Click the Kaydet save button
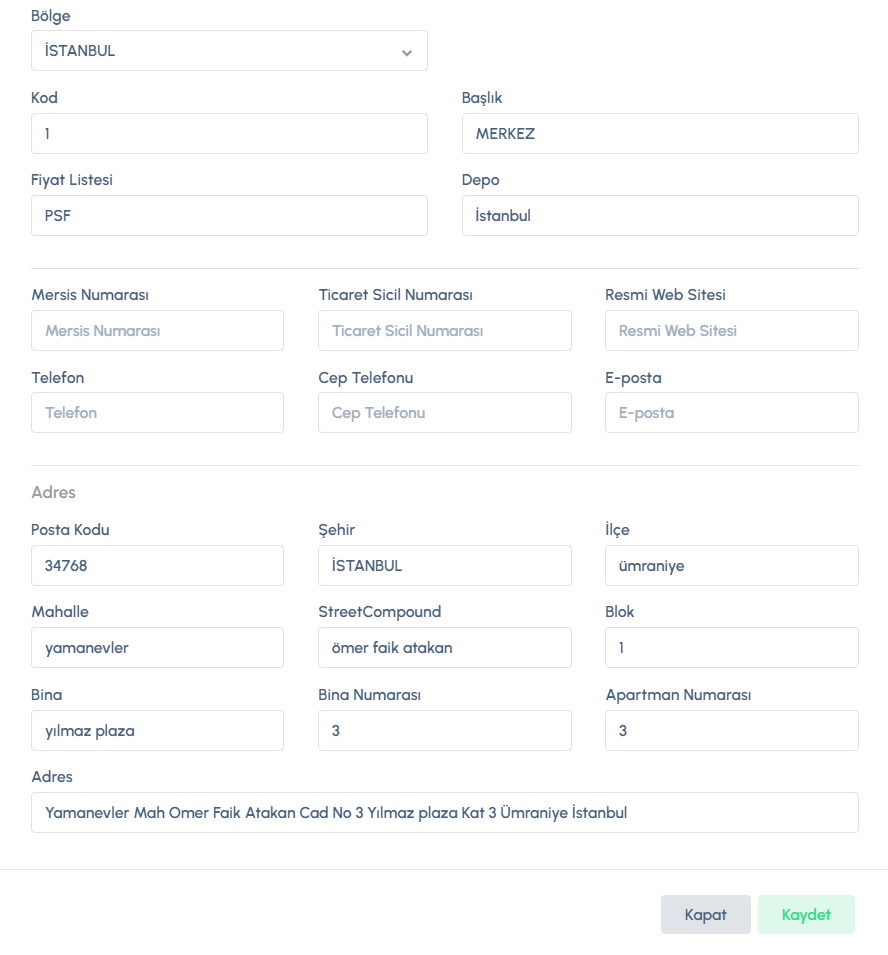Image resolution: width=888 pixels, height=955 pixels. (806, 915)
